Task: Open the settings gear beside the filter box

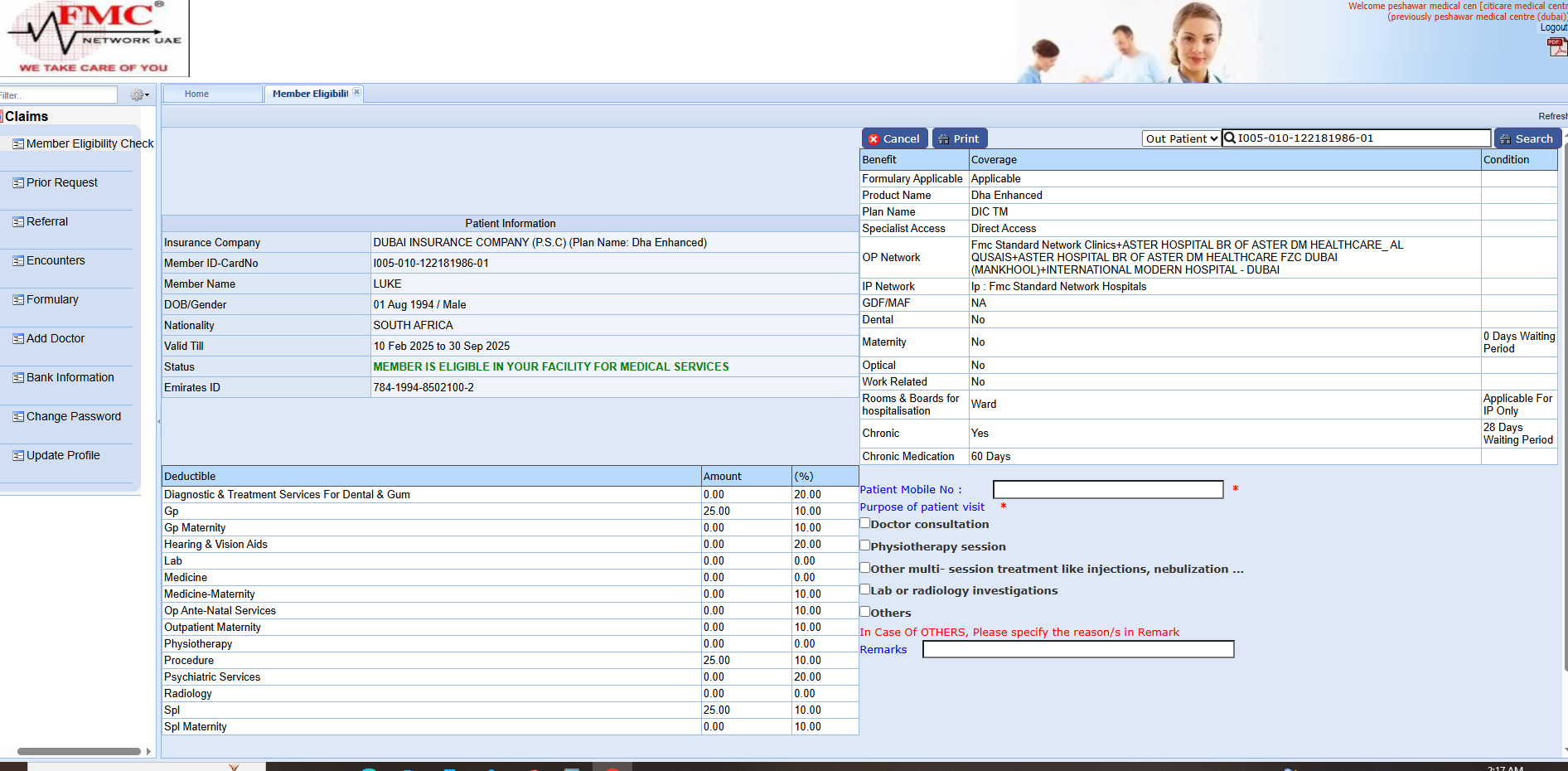Action: click(136, 95)
